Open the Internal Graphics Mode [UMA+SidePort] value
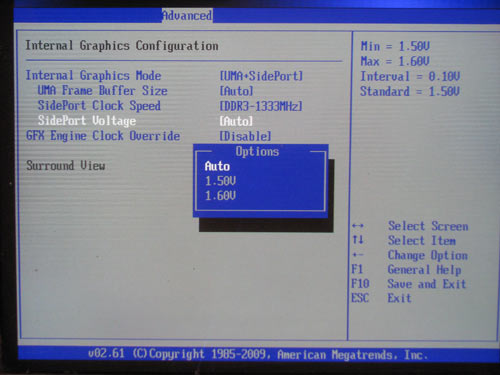The image size is (500, 375). 261,76
